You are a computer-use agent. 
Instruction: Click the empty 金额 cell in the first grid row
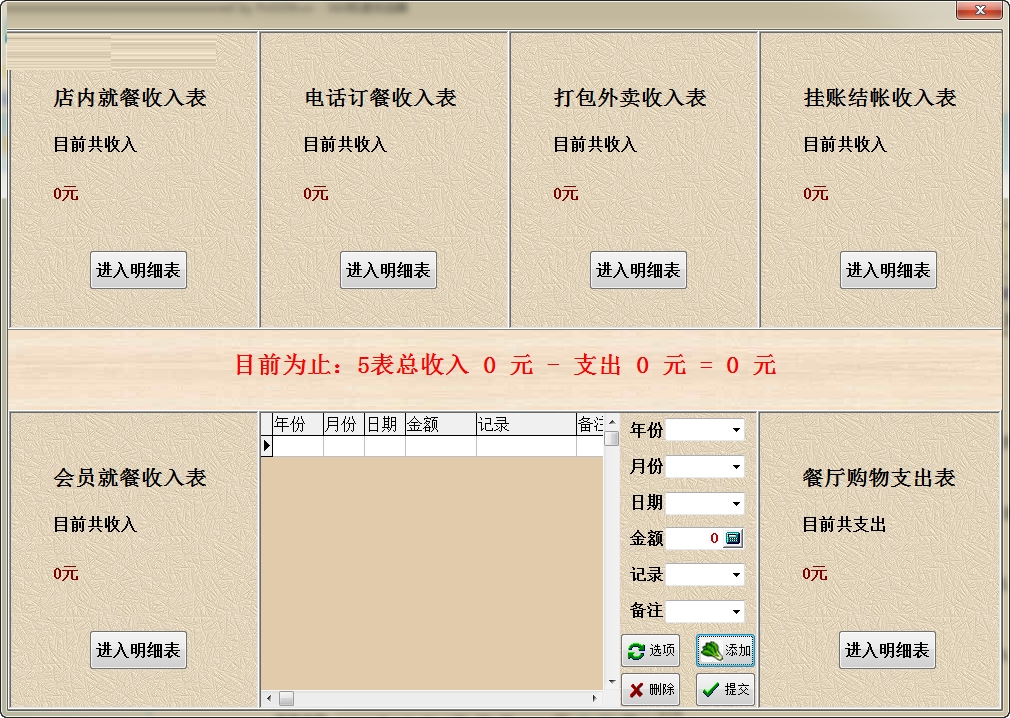click(x=441, y=446)
